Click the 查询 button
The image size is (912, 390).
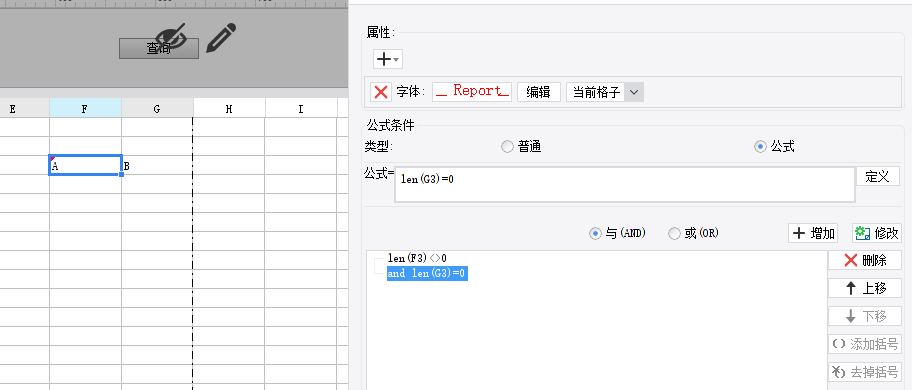(x=159, y=49)
